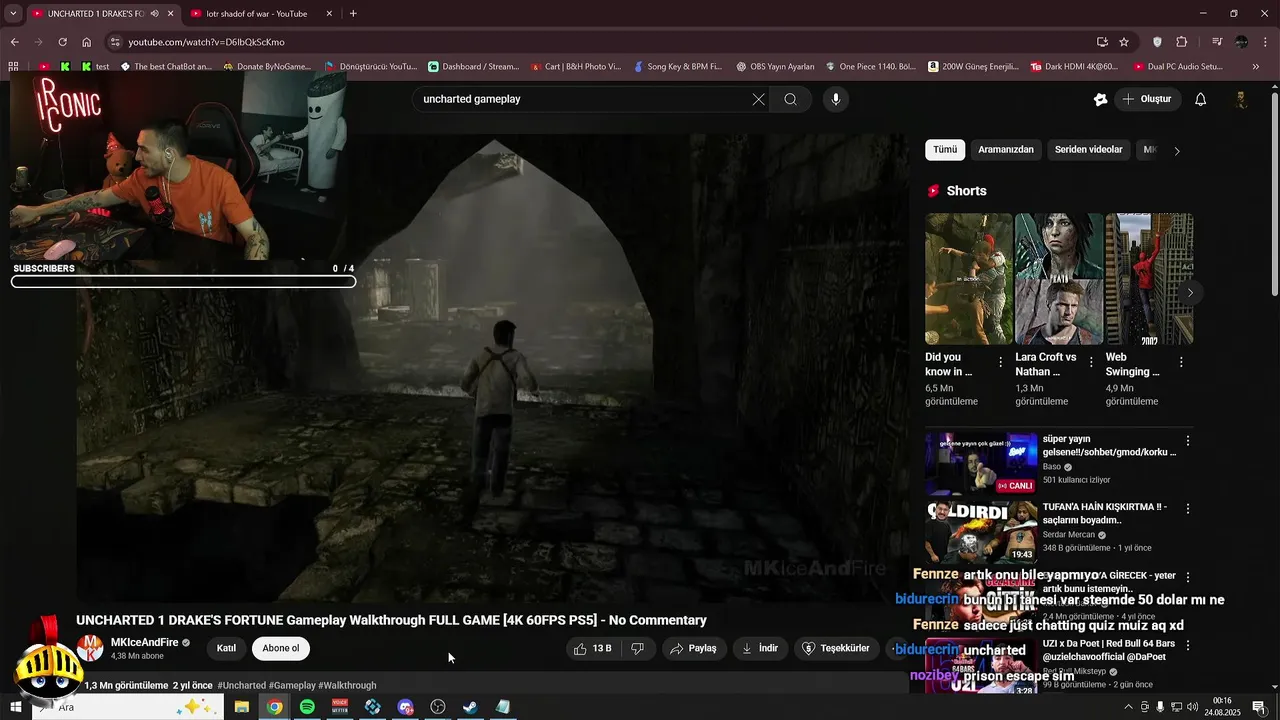The width and height of the screenshot is (1280, 720).
Task: Open the tab search dropdown
Action: click(x=13, y=14)
